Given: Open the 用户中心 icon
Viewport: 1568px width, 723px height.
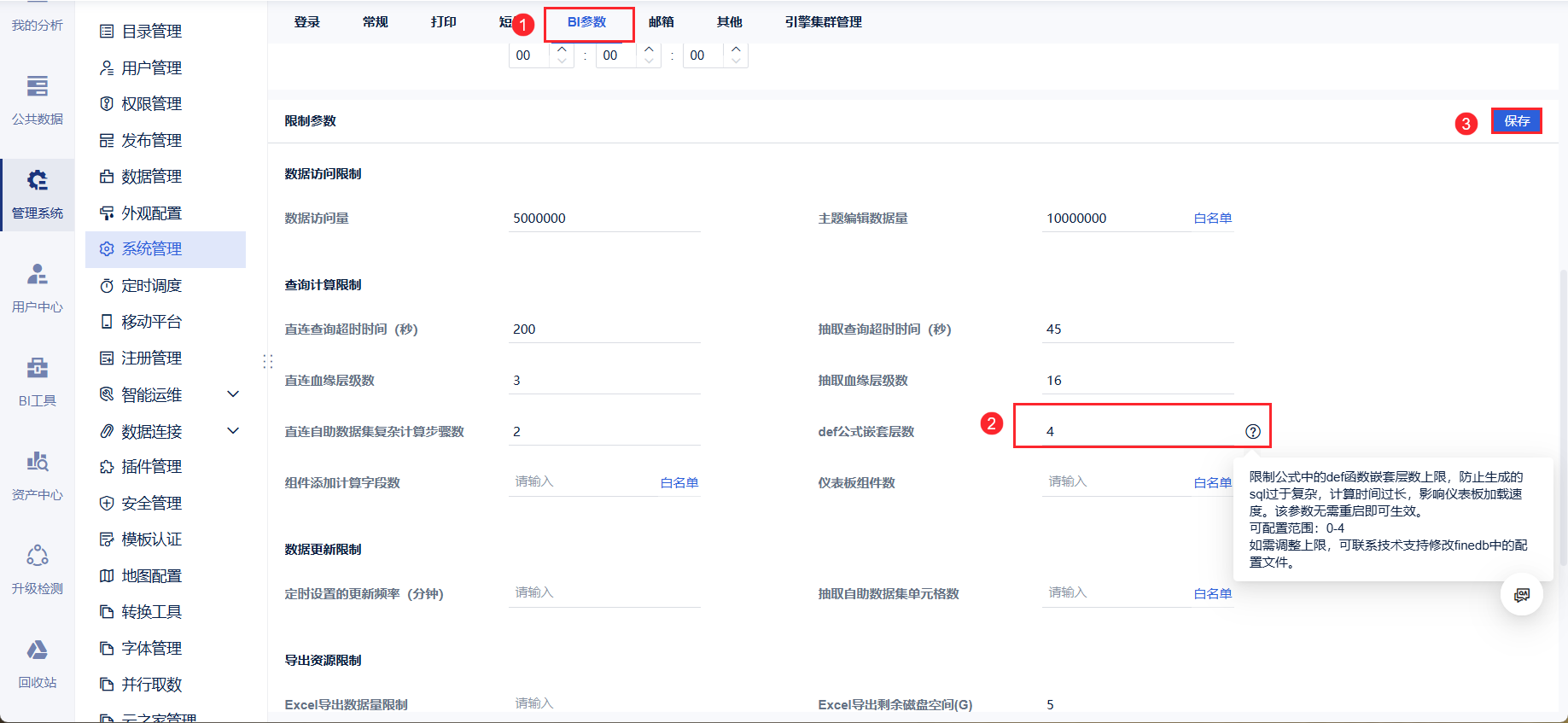Looking at the screenshot, I should [x=38, y=274].
